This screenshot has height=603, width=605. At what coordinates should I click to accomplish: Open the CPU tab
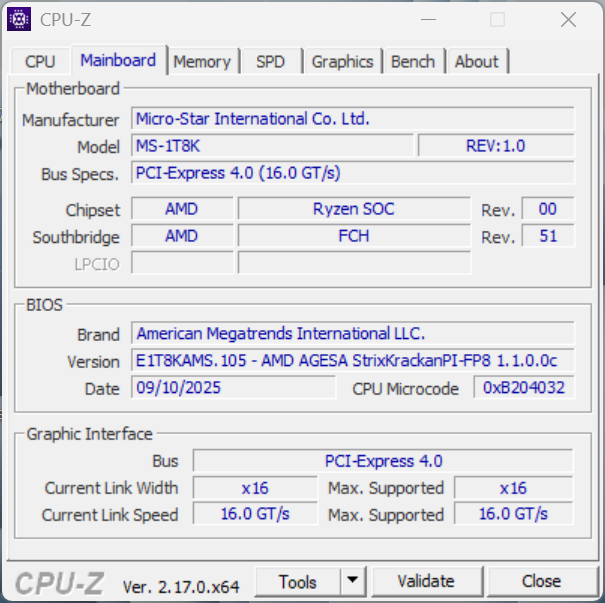click(x=40, y=61)
